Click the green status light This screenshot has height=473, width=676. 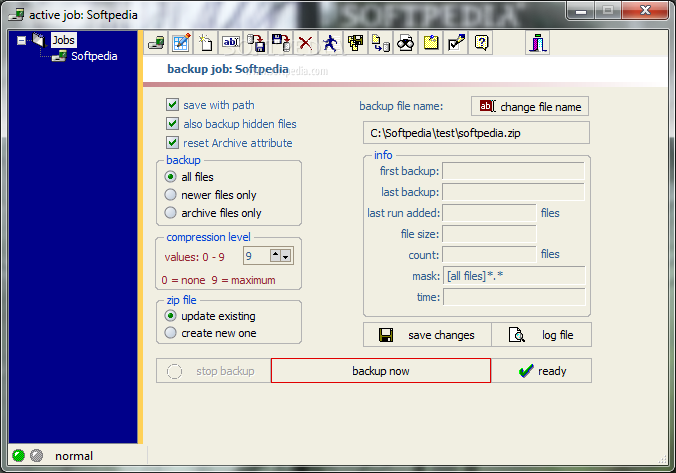coord(19,455)
